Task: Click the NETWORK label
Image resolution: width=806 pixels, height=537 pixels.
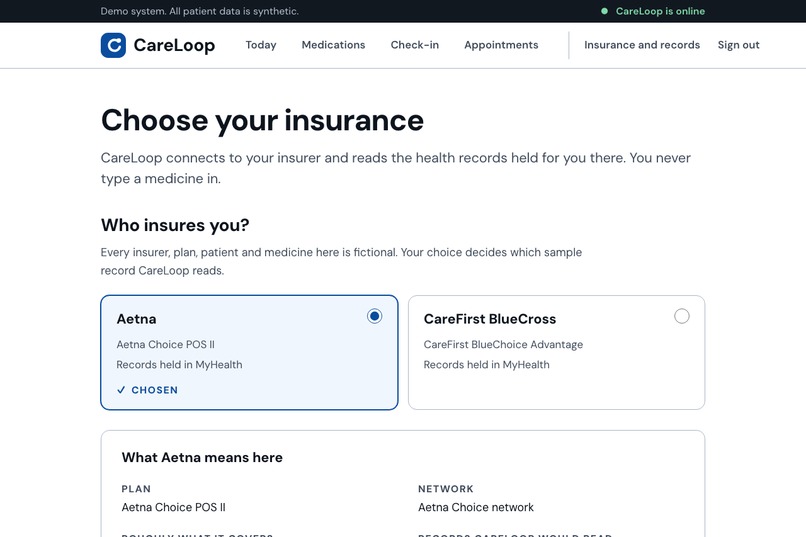Action: [x=446, y=489]
